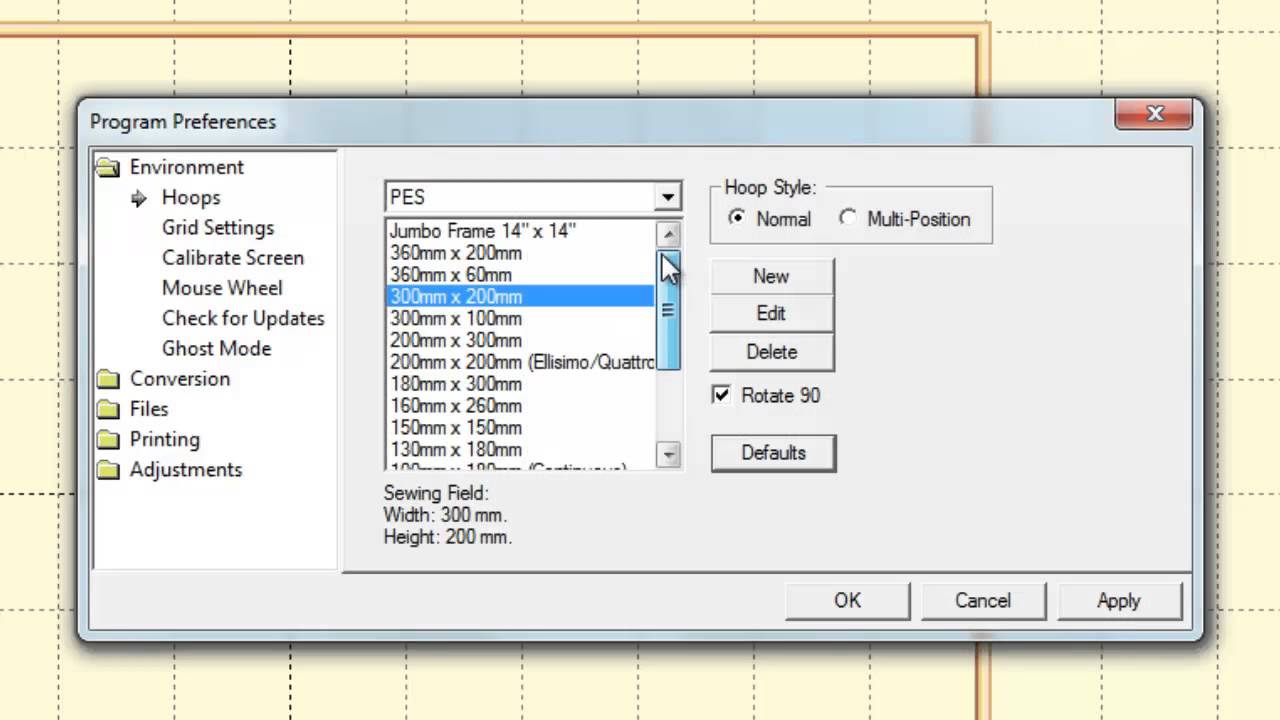Apply the preference changes
The image size is (1280, 720).
(x=1118, y=600)
